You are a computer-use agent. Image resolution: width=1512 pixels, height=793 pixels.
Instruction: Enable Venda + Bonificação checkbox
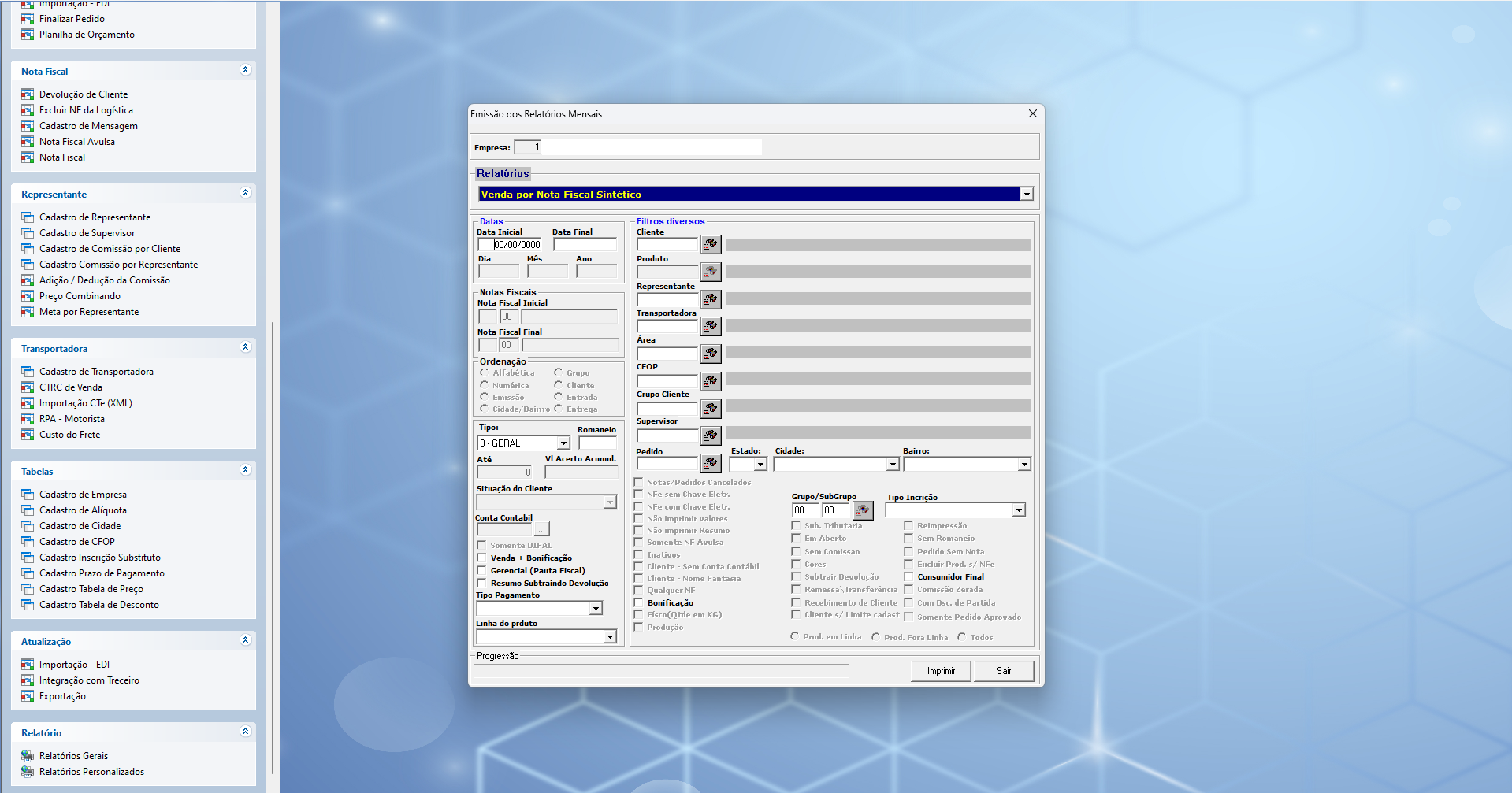(x=481, y=558)
